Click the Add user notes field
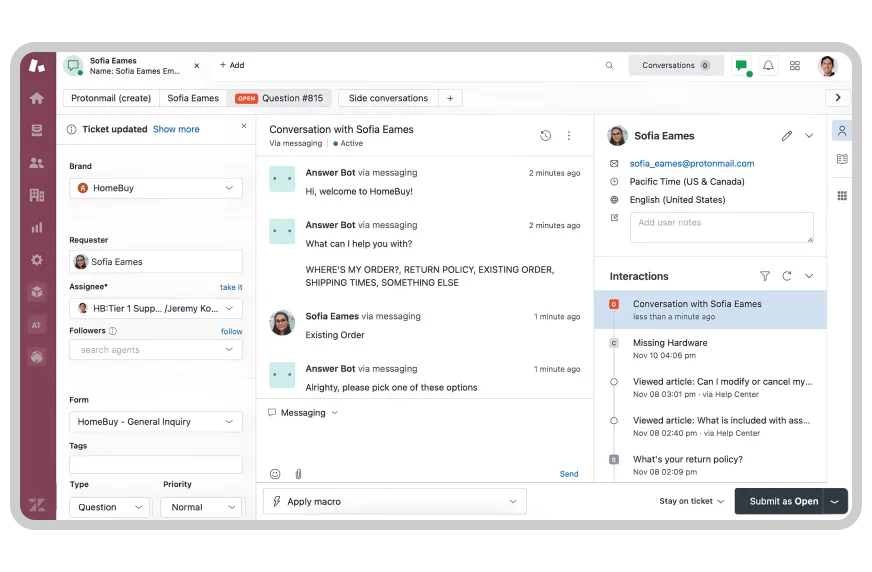 coord(722,227)
